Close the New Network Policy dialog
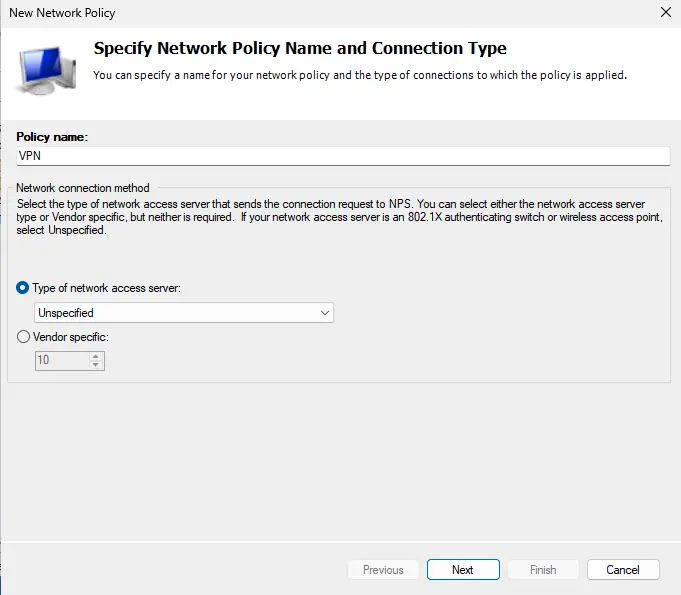Screen dimensions: 681x595 point(666,13)
